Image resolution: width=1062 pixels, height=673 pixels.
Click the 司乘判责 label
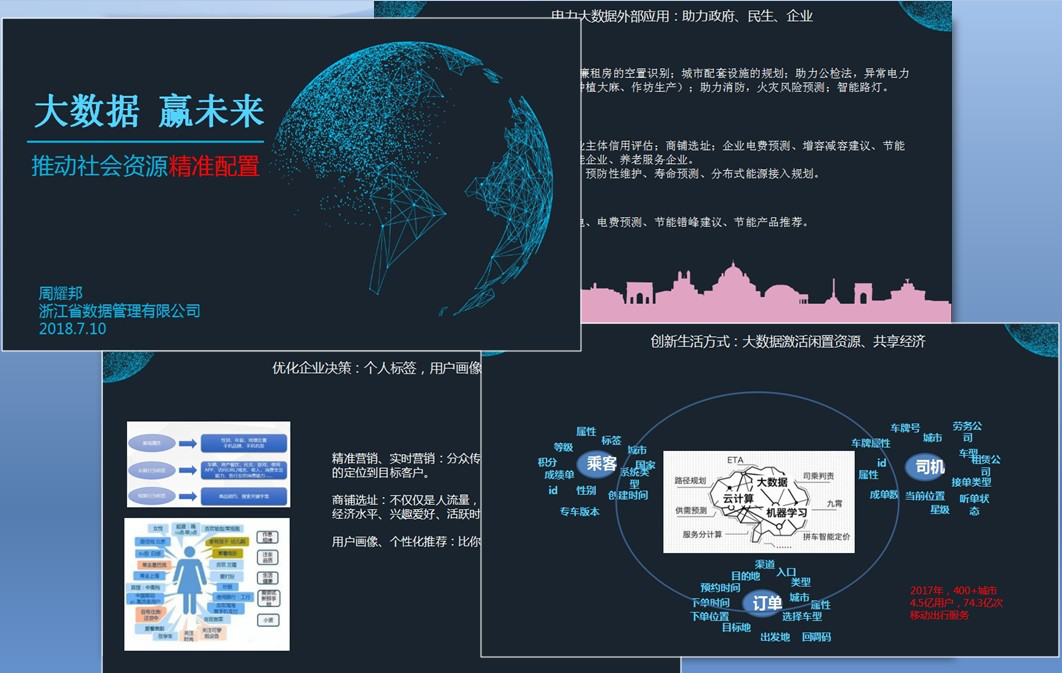(818, 476)
